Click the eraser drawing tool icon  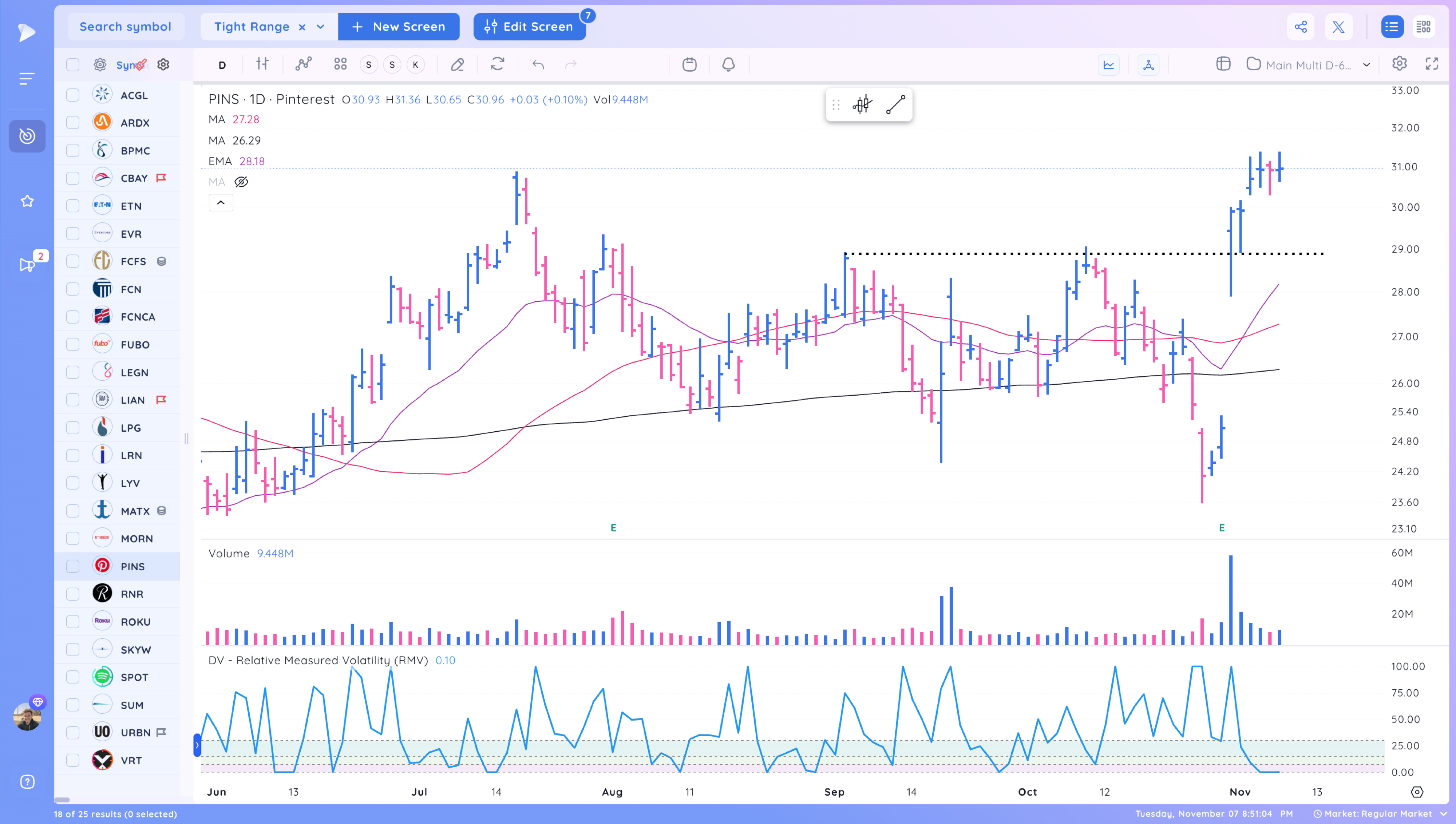click(457, 64)
